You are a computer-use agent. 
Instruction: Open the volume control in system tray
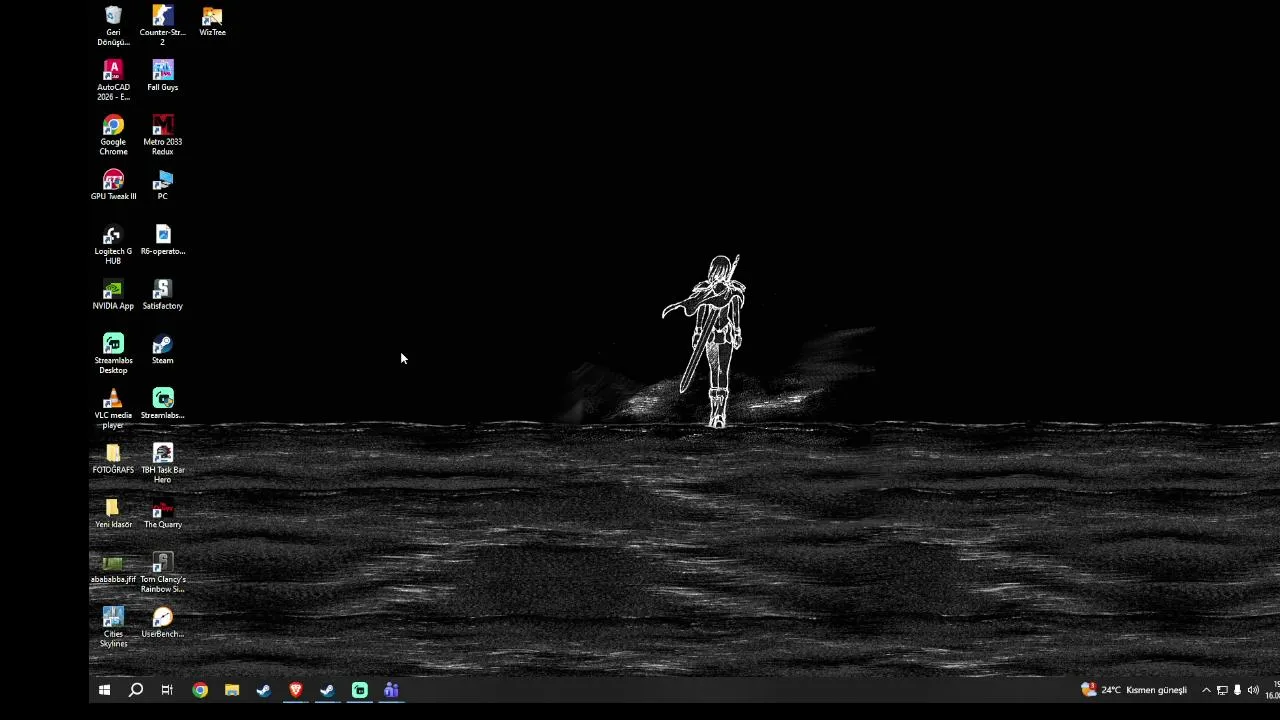[1253, 690]
